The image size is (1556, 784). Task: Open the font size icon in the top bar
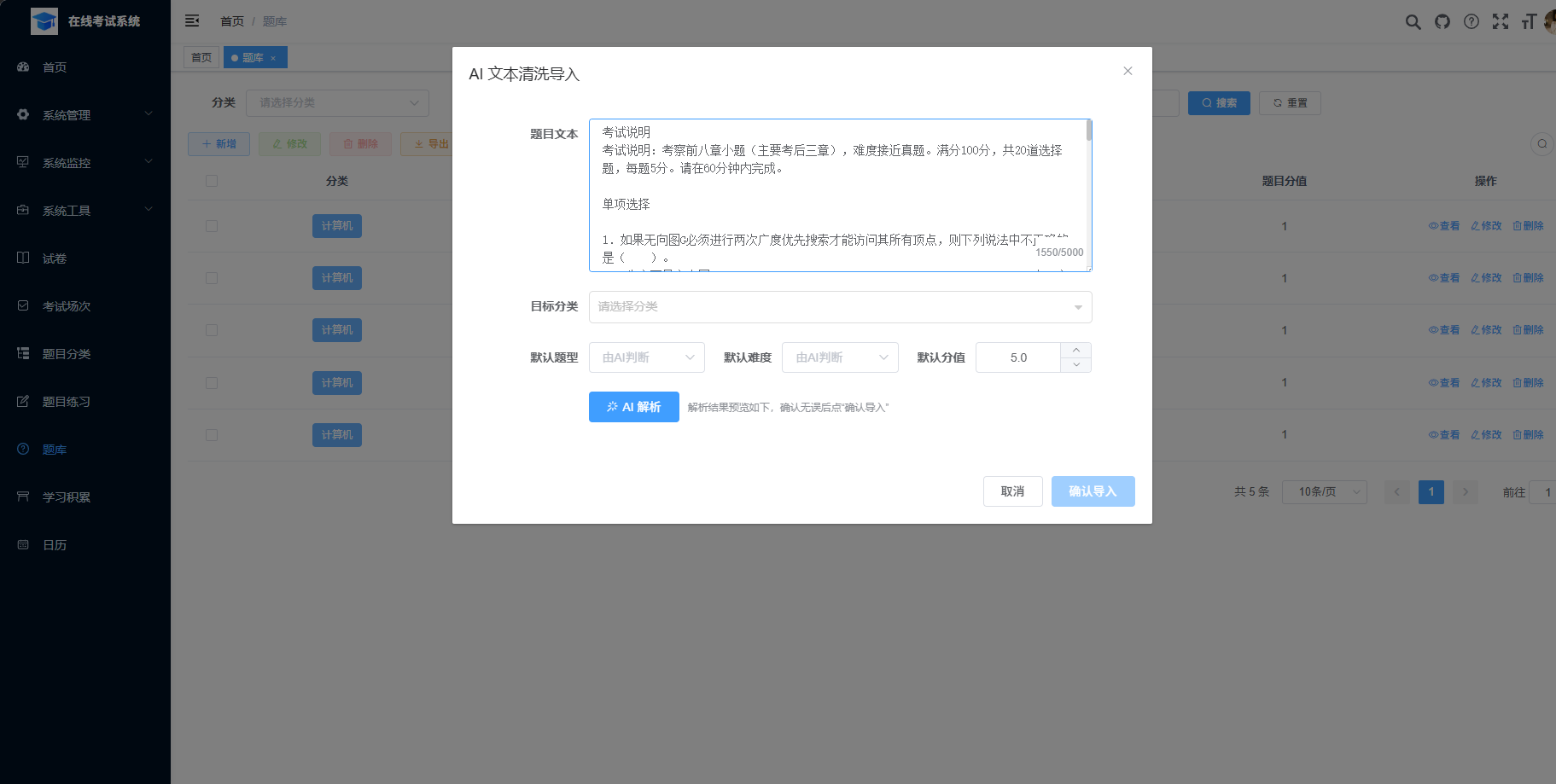click(1529, 21)
